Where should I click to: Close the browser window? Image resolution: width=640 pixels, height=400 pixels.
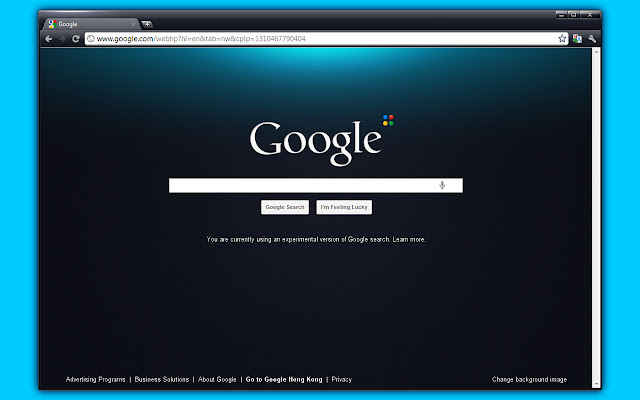point(590,15)
